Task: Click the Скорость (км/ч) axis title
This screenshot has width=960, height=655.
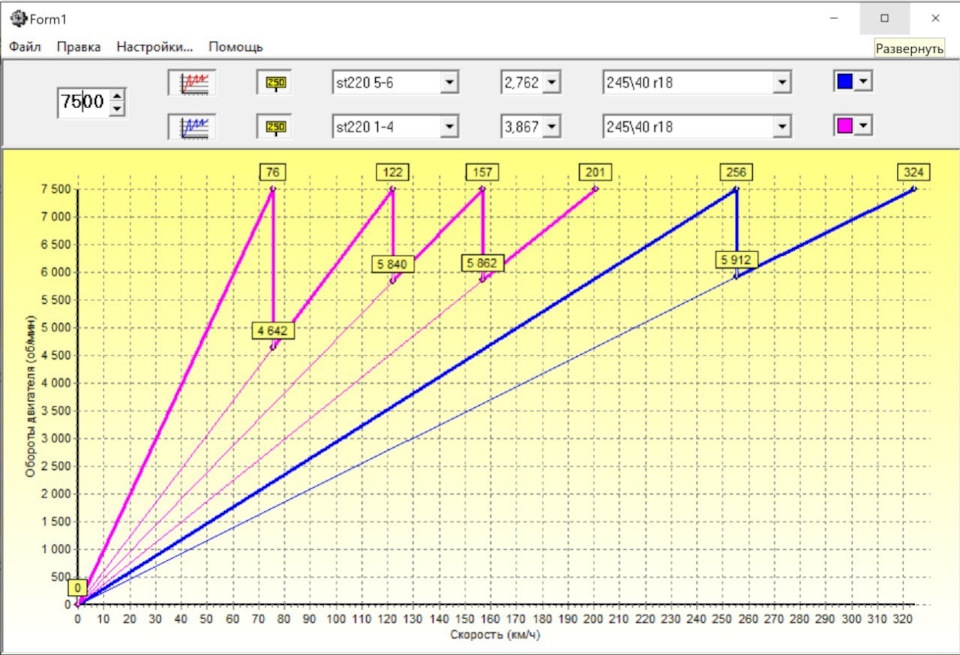Action: point(495,635)
